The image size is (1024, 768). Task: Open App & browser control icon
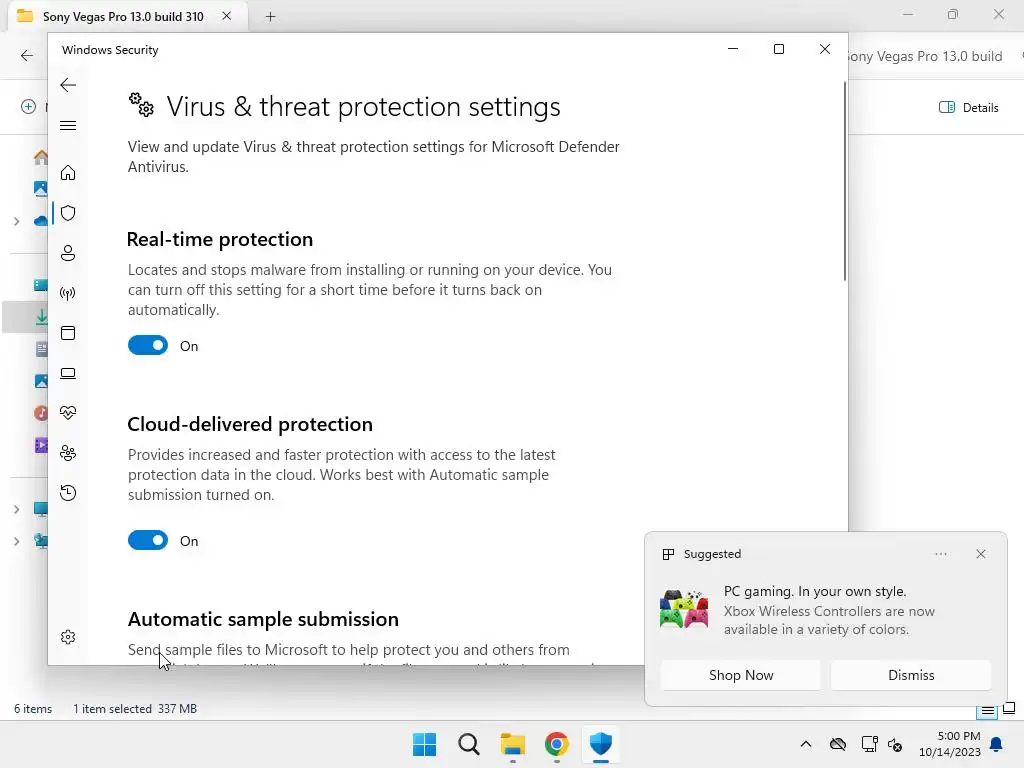pyautogui.click(x=68, y=333)
